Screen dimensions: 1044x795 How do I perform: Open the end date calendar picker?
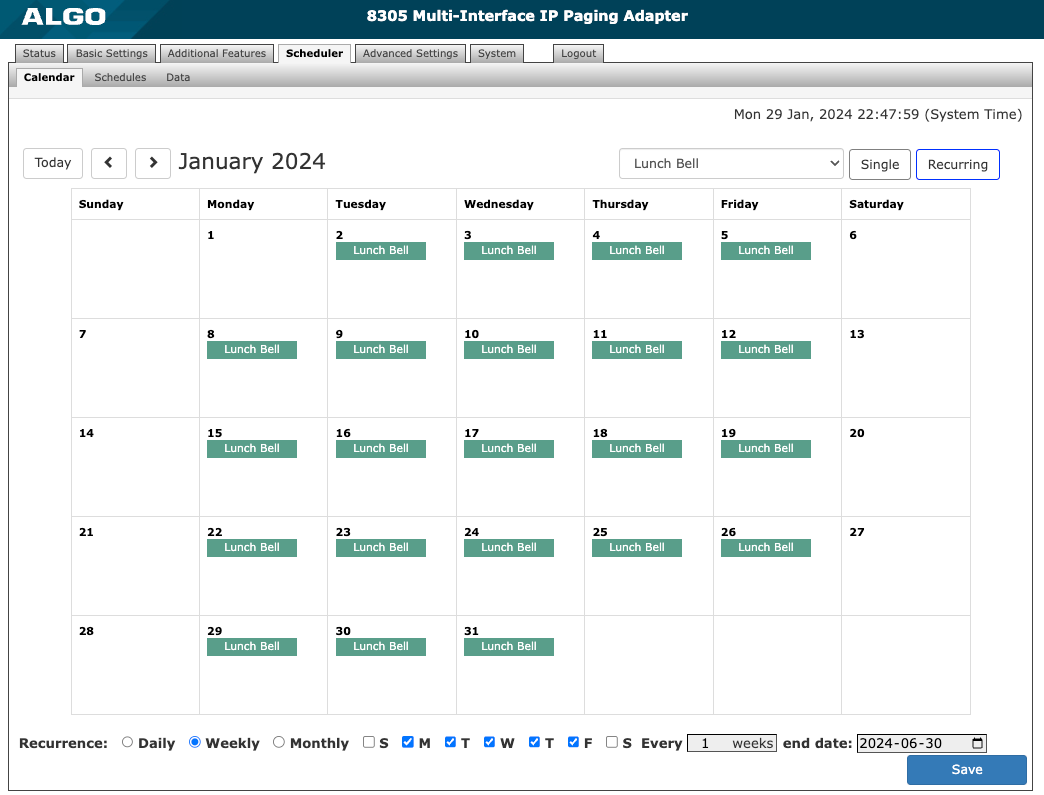pyautogui.click(x=976, y=743)
